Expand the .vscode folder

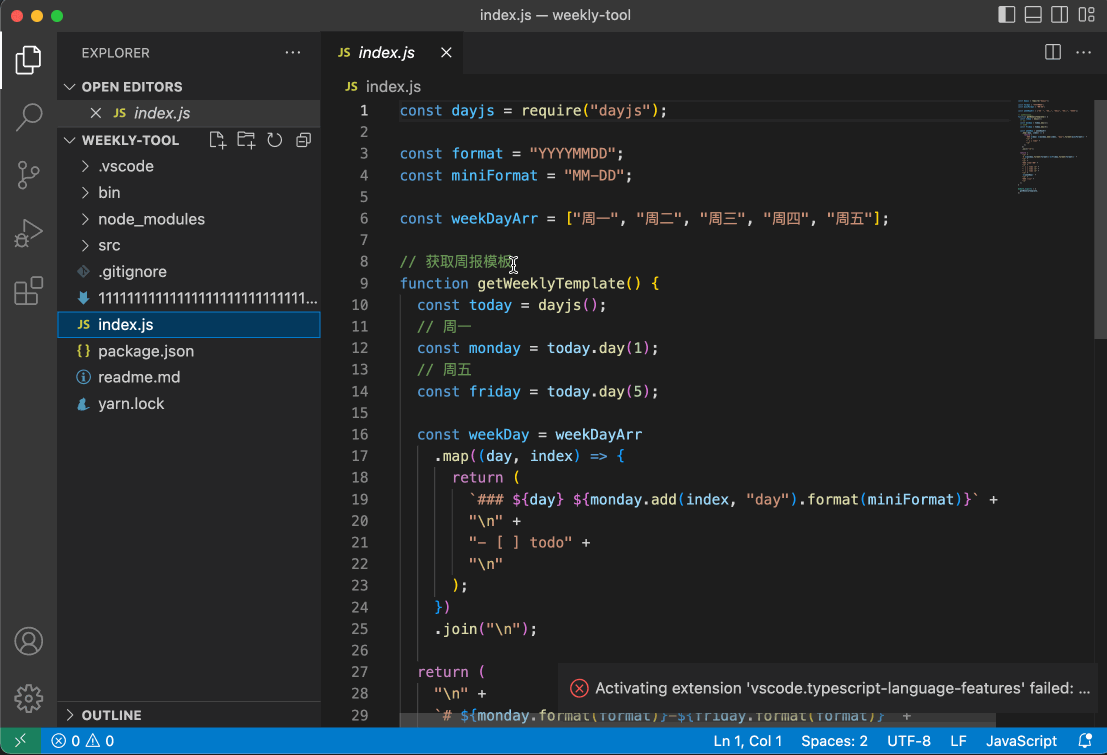pyautogui.click(x=189, y=166)
